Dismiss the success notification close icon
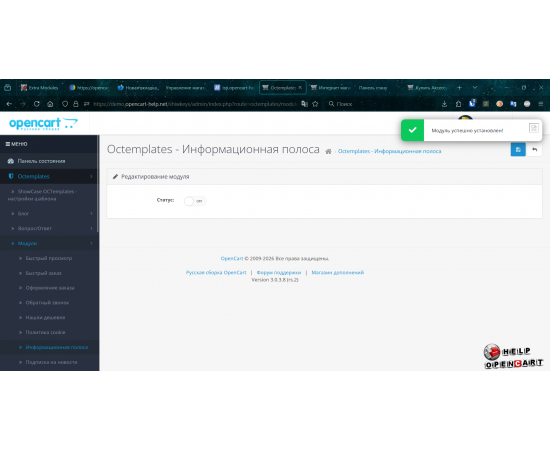550x450 pixels. click(x=534, y=128)
